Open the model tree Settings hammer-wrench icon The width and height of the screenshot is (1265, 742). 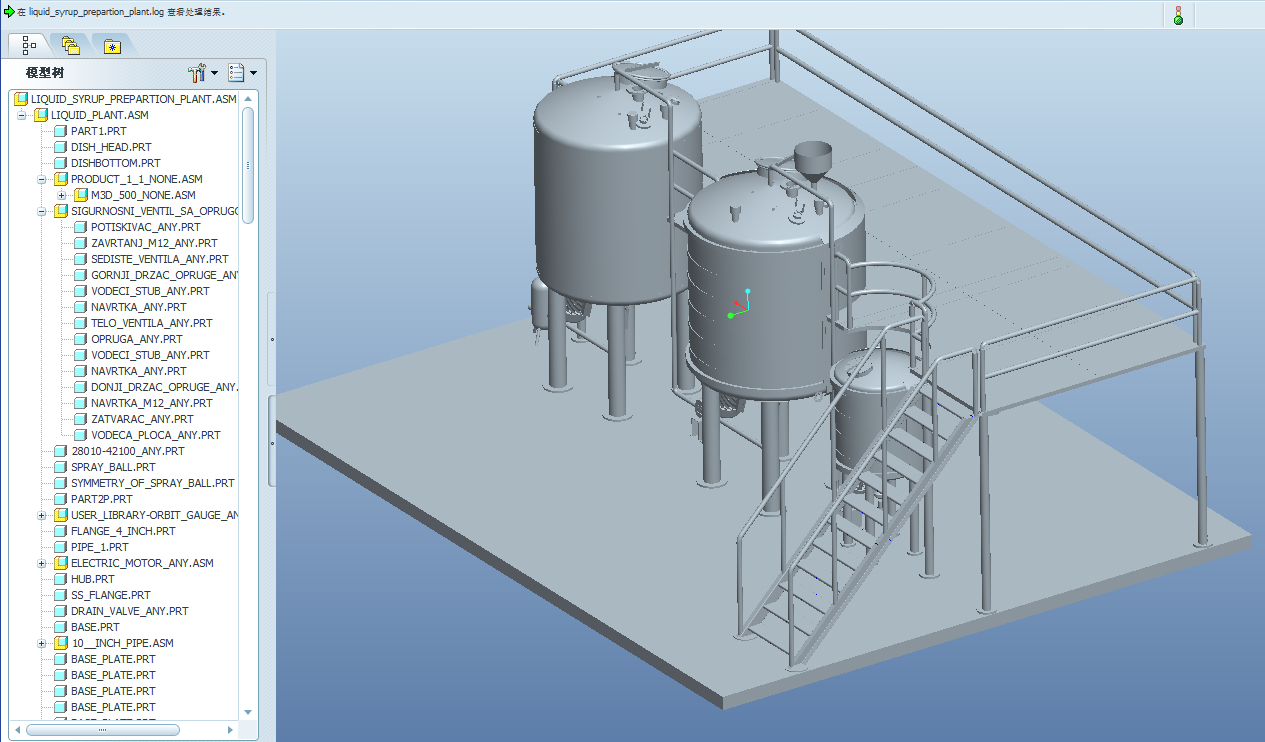tap(196, 73)
